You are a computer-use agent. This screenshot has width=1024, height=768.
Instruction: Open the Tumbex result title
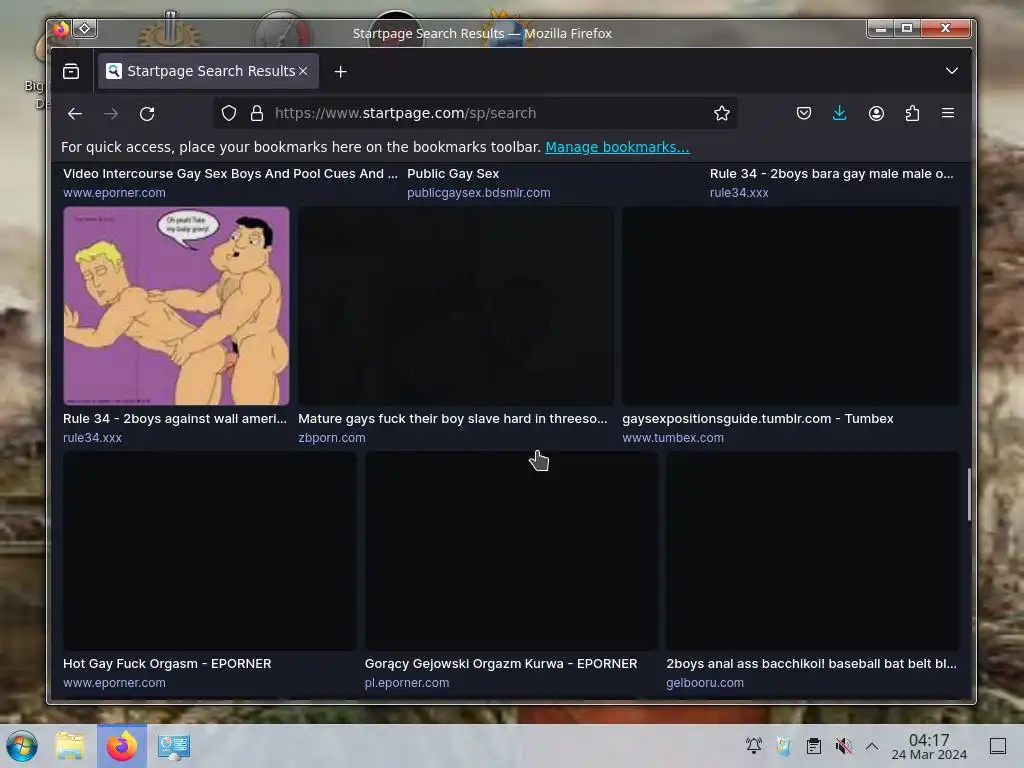pos(758,419)
